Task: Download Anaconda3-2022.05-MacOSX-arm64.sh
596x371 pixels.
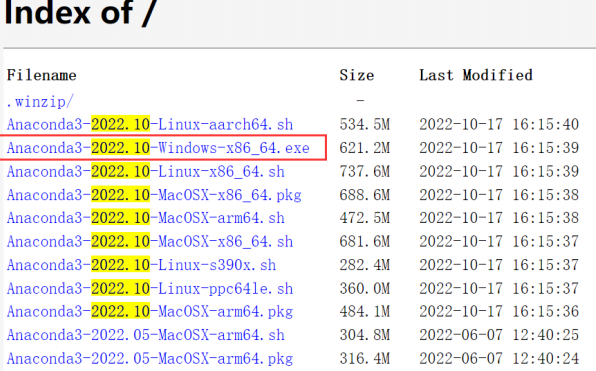Action: pos(146,335)
